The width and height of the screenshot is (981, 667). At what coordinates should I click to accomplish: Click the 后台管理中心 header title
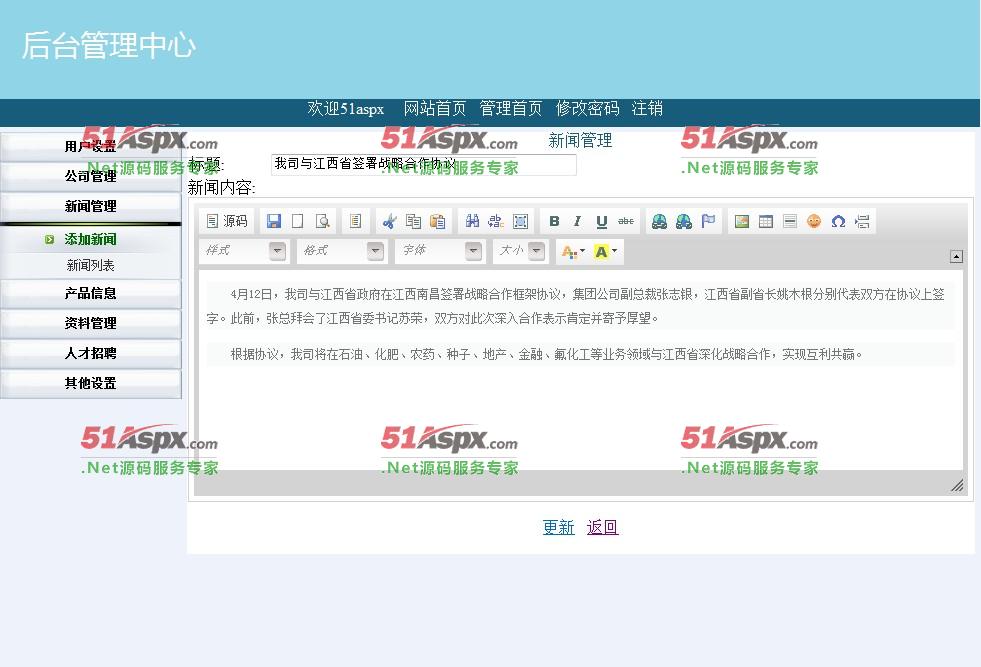click(109, 46)
